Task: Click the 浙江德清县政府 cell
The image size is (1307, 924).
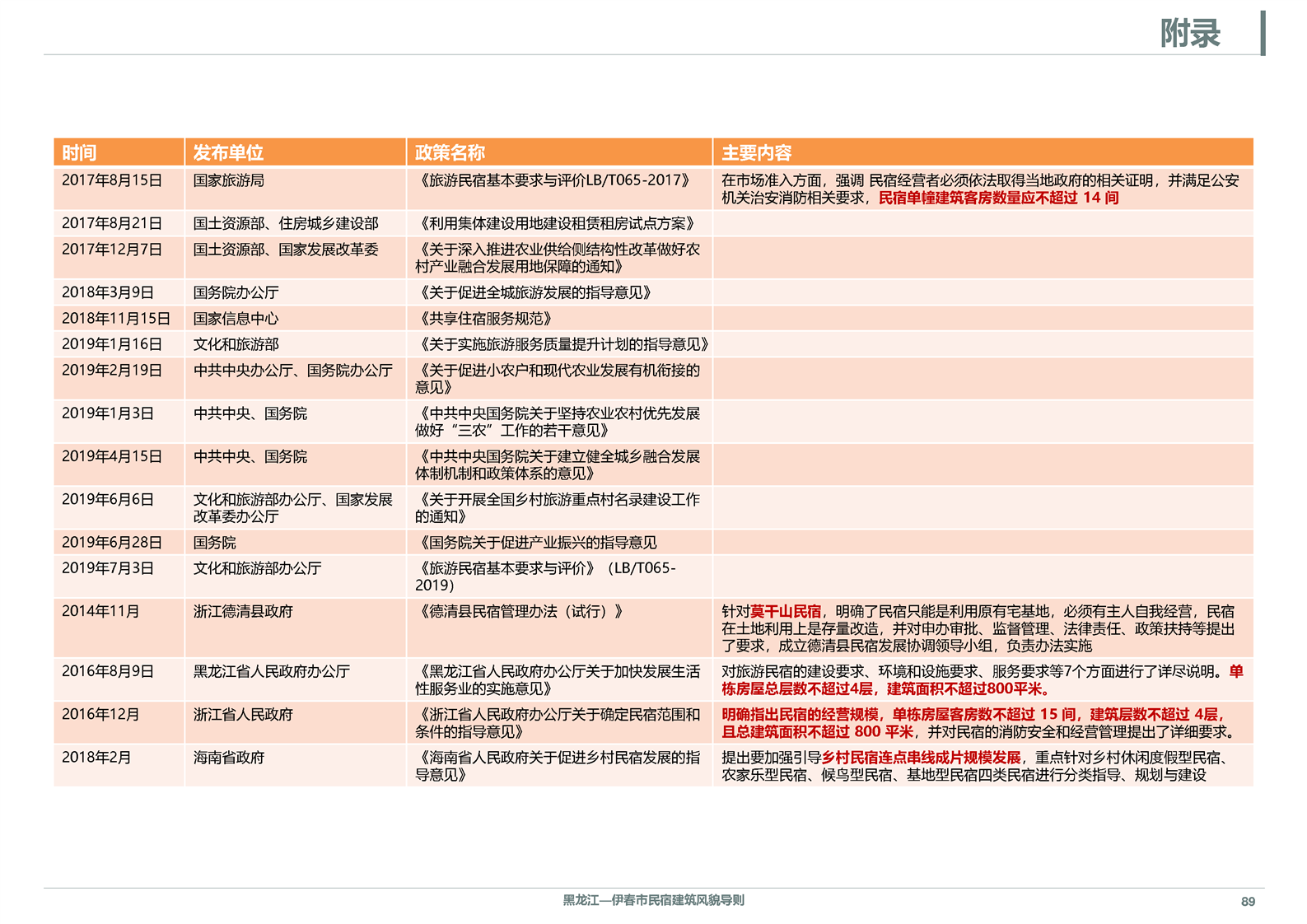Action: pos(243,611)
